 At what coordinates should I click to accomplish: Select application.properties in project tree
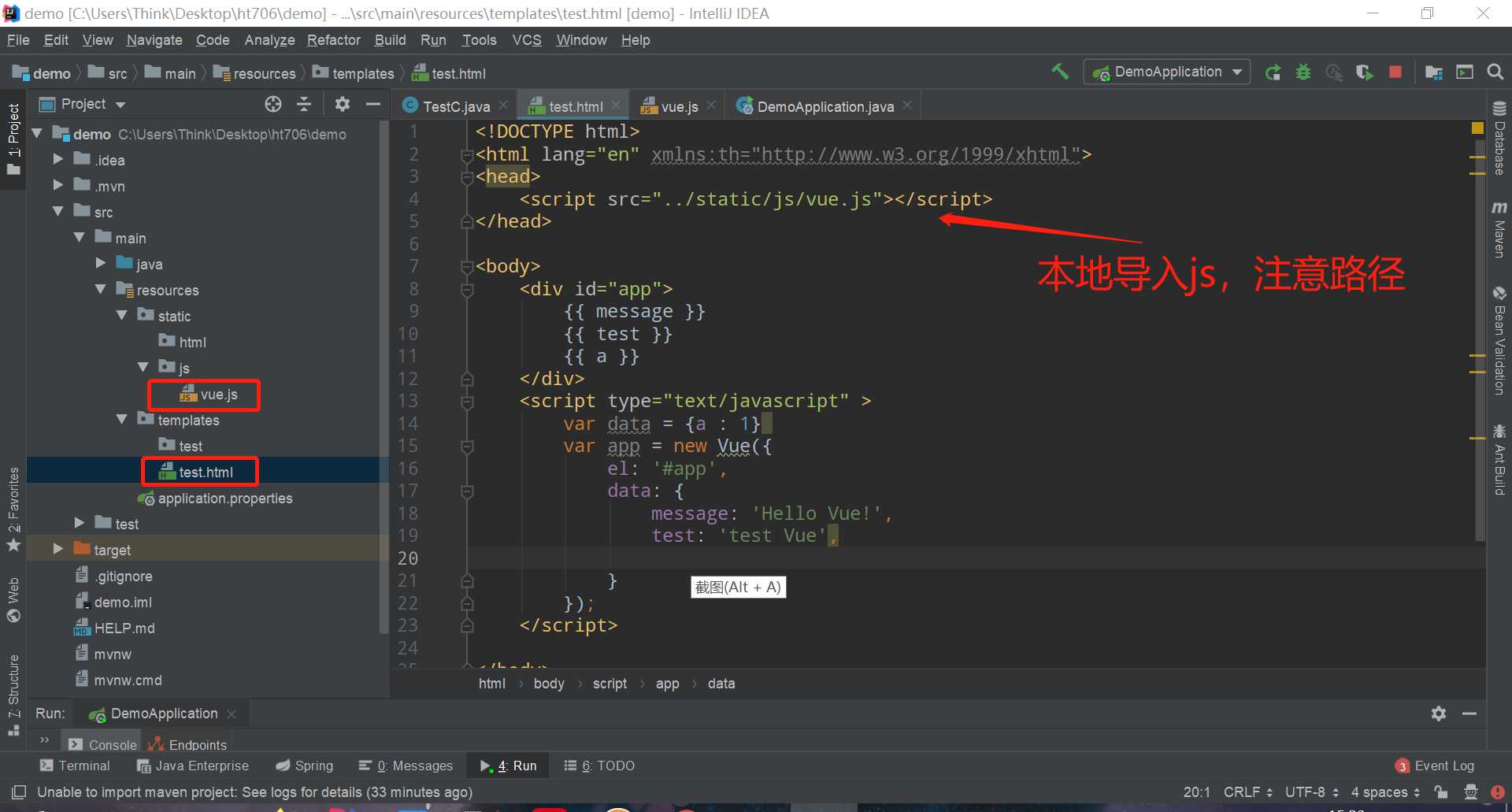click(224, 498)
